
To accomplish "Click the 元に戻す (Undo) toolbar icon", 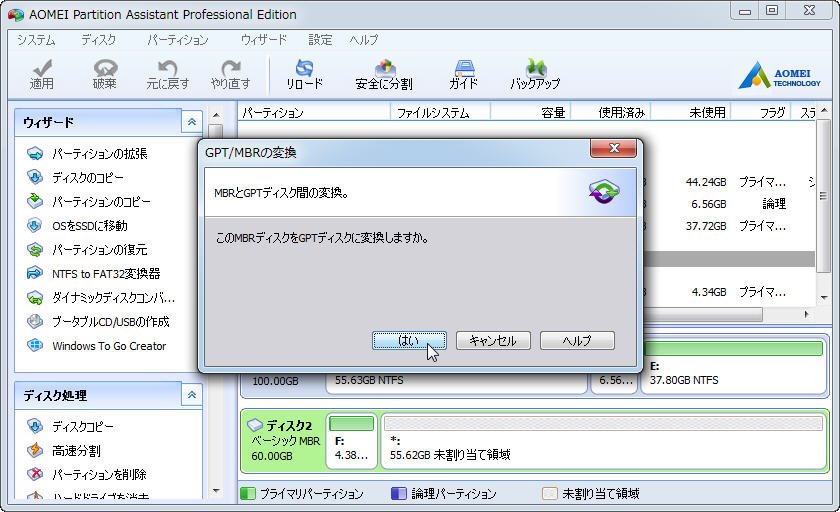I will [168, 68].
